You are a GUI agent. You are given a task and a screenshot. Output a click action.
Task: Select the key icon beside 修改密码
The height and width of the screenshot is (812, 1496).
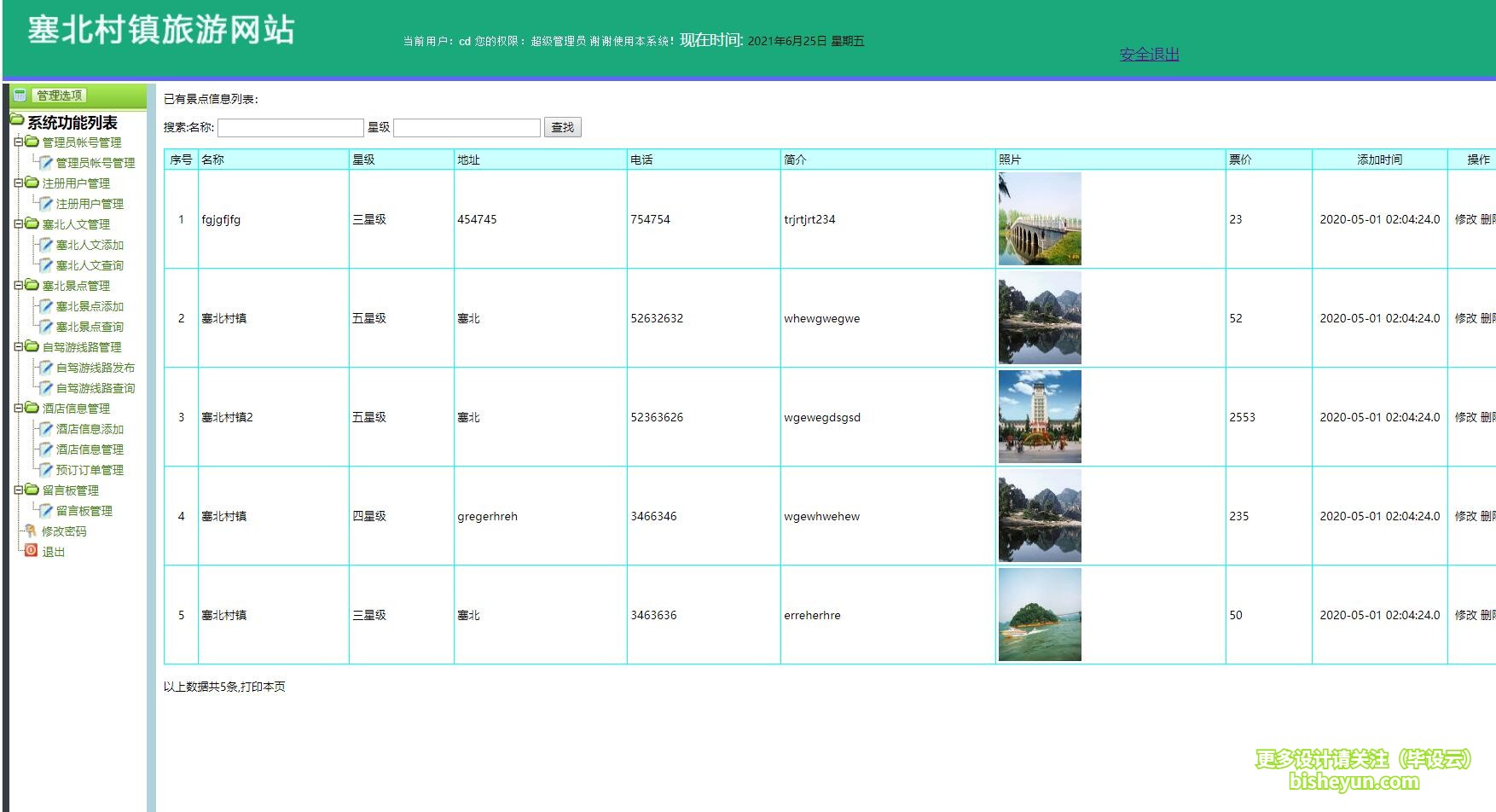[29, 531]
